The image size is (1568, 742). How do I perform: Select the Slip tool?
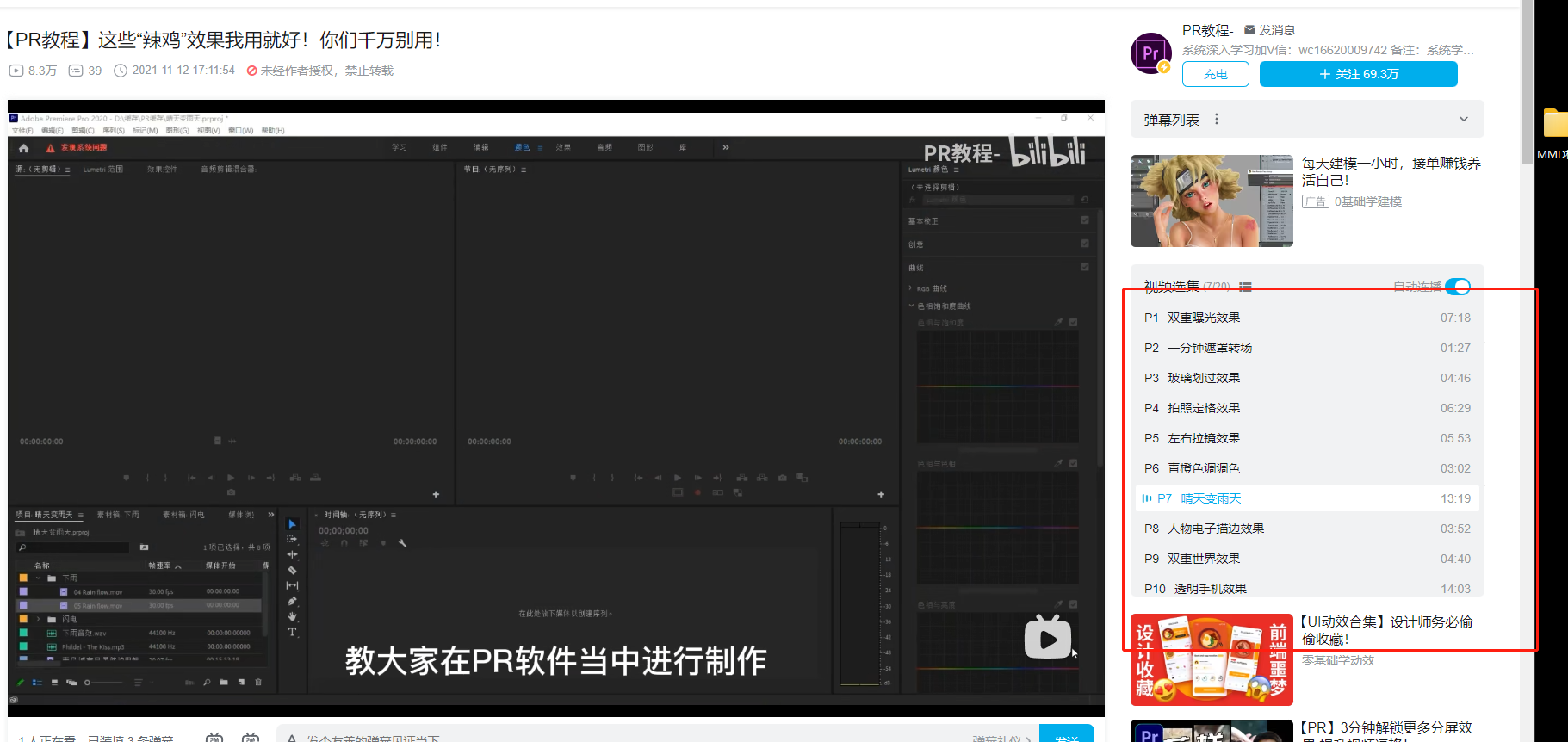click(292, 586)
